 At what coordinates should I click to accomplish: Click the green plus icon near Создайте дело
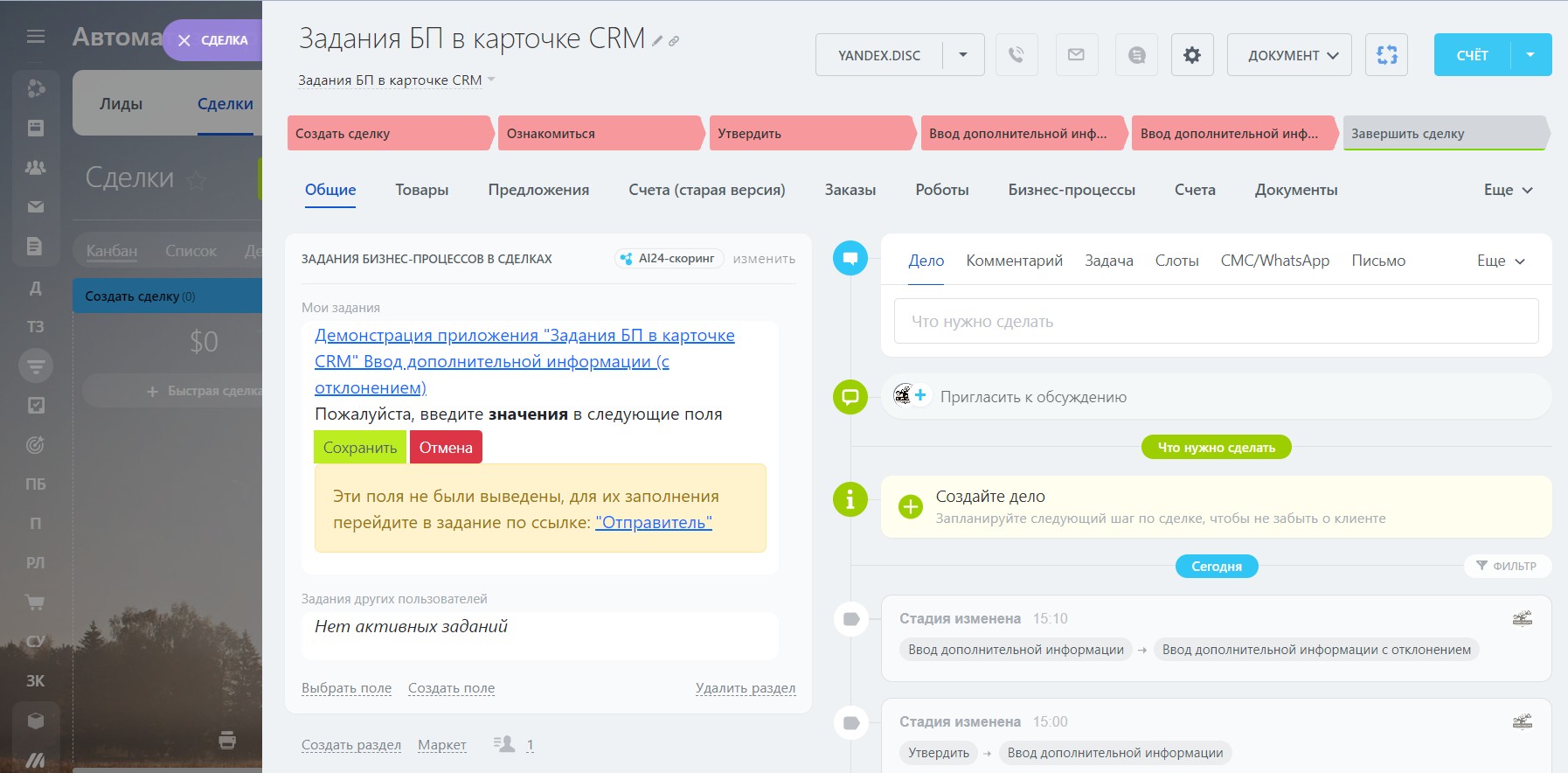click(911, 506)
